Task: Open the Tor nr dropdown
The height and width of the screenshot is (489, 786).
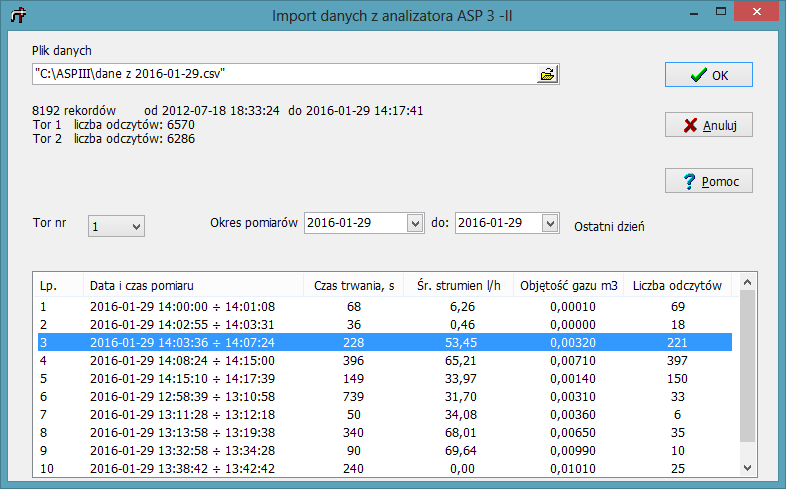Action: (116, 226)
